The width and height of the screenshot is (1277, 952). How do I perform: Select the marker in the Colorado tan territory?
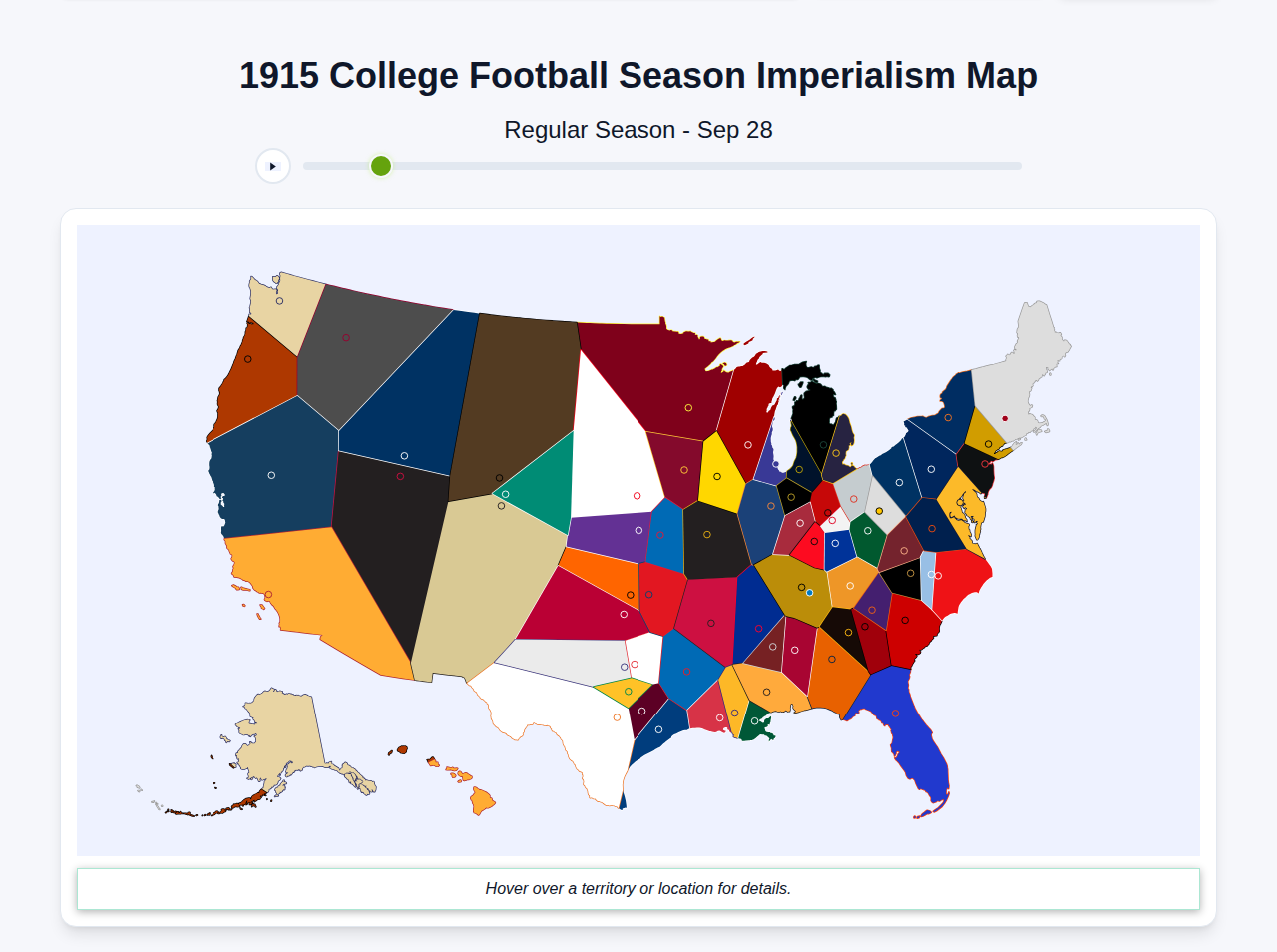tap(501, 506)
